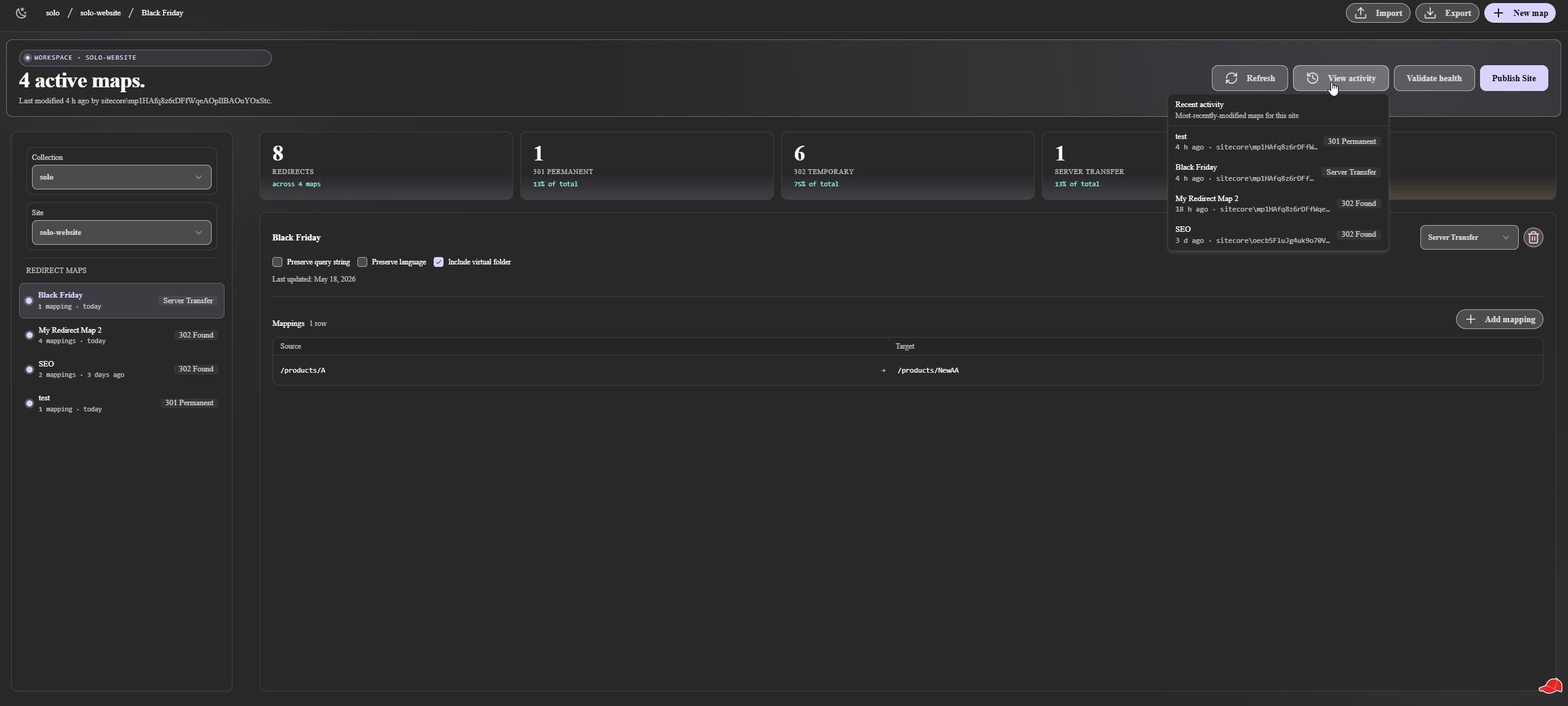Create a New map
This screenshot has height=706, width=1568.
(1520, 13)
